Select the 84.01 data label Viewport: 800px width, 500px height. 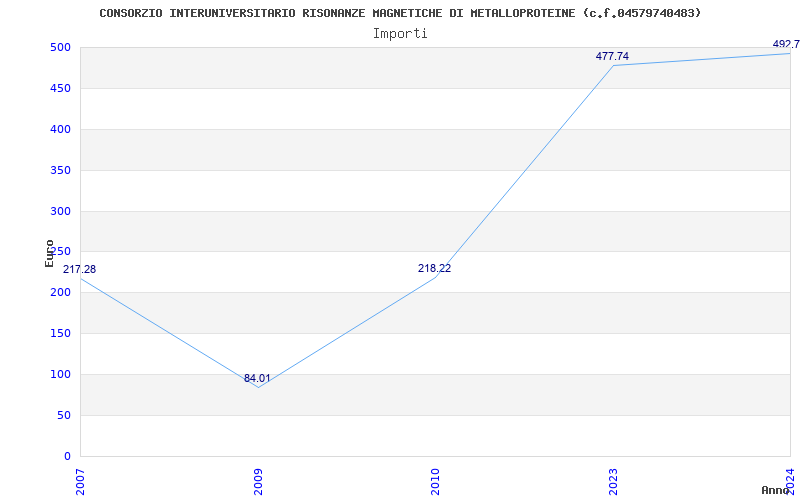[257, 379]
